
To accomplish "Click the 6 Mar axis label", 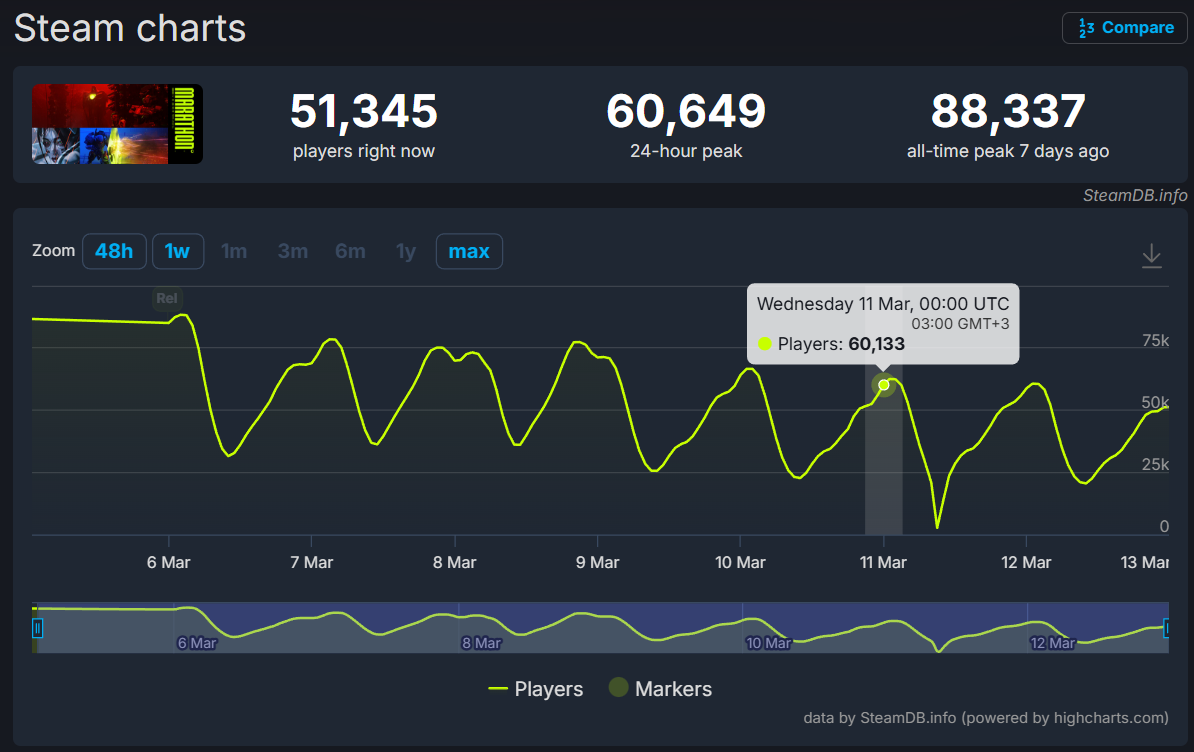I will 168,562.
